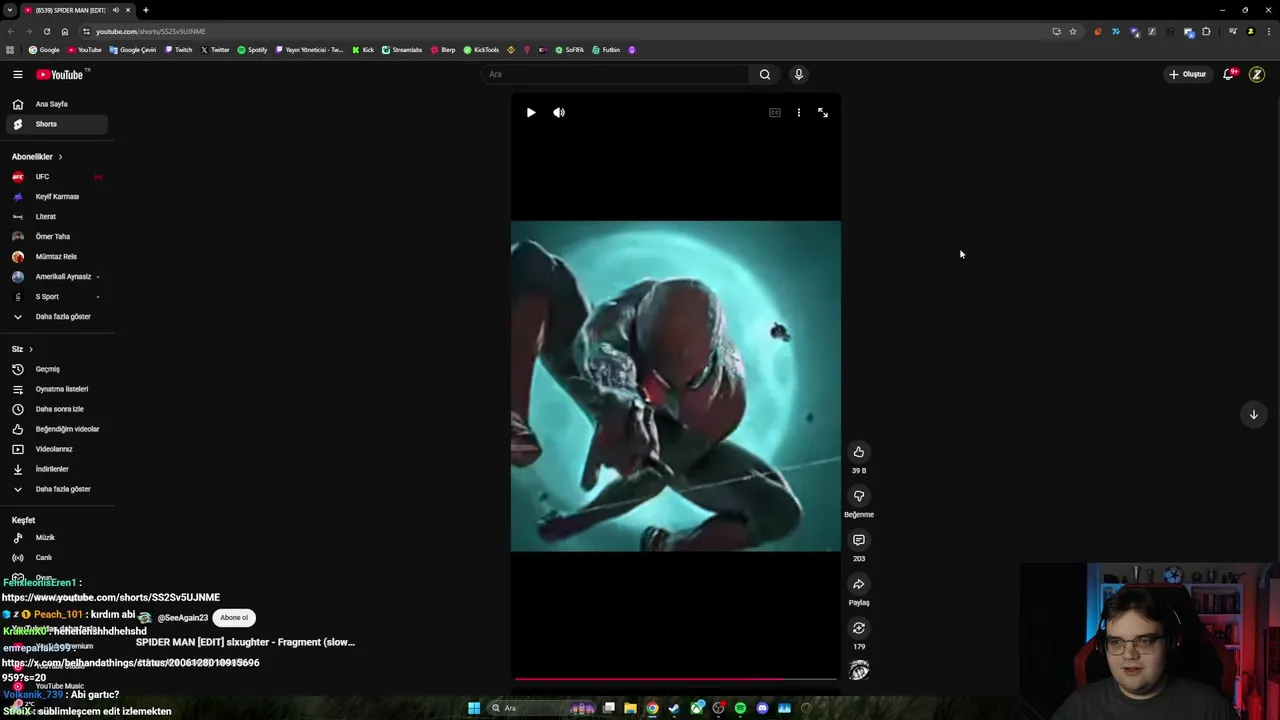
Task: Click the YouTube search field
Action: pos(616,74)
